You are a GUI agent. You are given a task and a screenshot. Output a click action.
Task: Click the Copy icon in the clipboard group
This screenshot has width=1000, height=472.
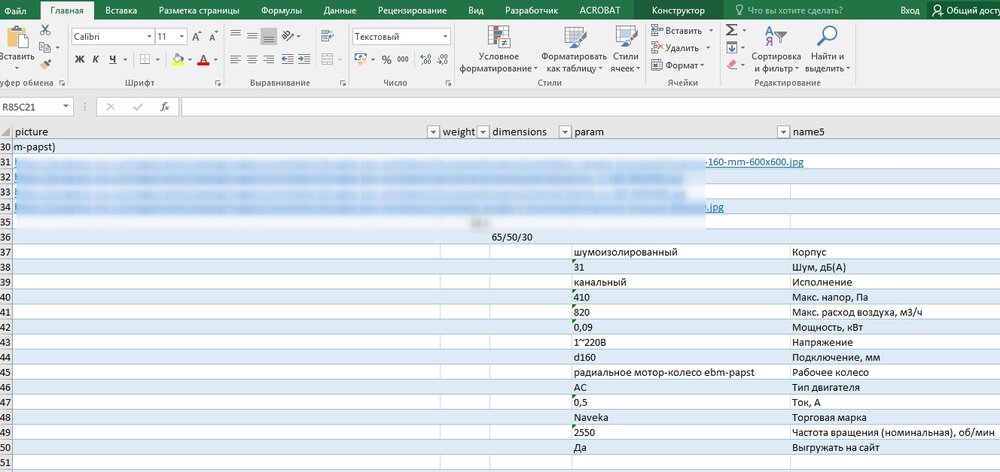tap(44, 47)
